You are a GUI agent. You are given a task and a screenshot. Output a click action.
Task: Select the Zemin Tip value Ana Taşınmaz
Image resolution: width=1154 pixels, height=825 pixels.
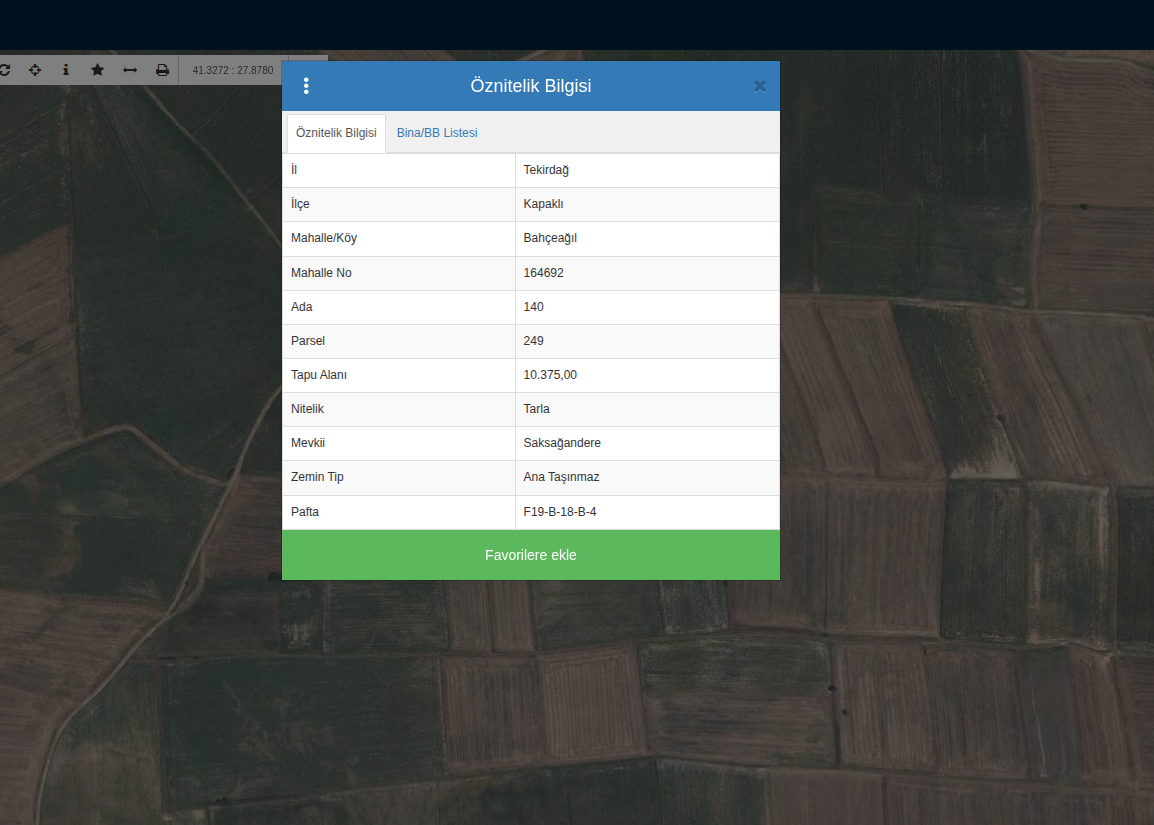click(x=561, y=477)
